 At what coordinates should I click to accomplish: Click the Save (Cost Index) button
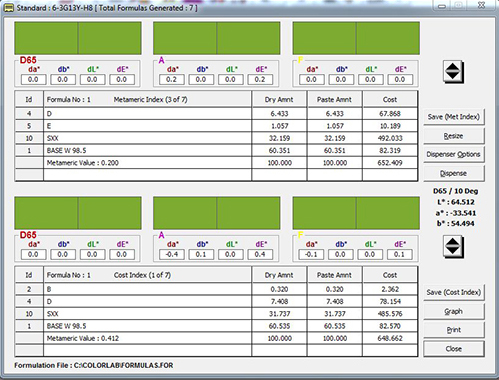[454, 292]
